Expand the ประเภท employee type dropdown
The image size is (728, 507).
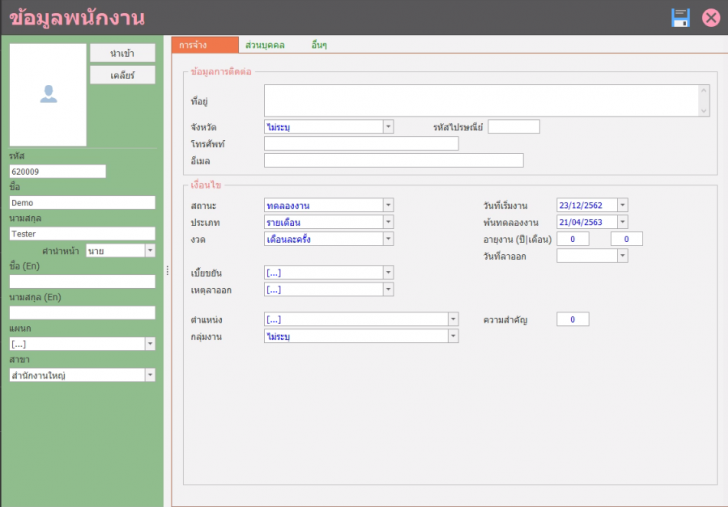tap(388, 222)
